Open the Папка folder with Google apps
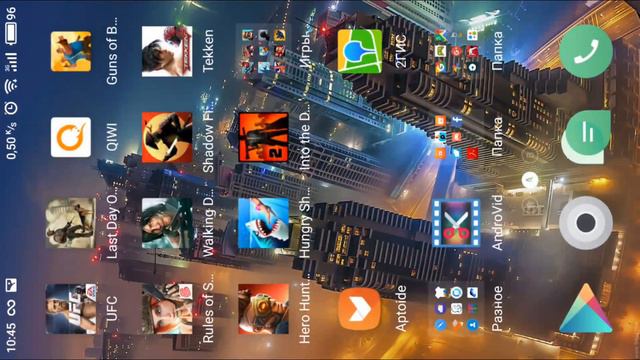The height and width of the screenshot is (360, 640). click(456, 51)
